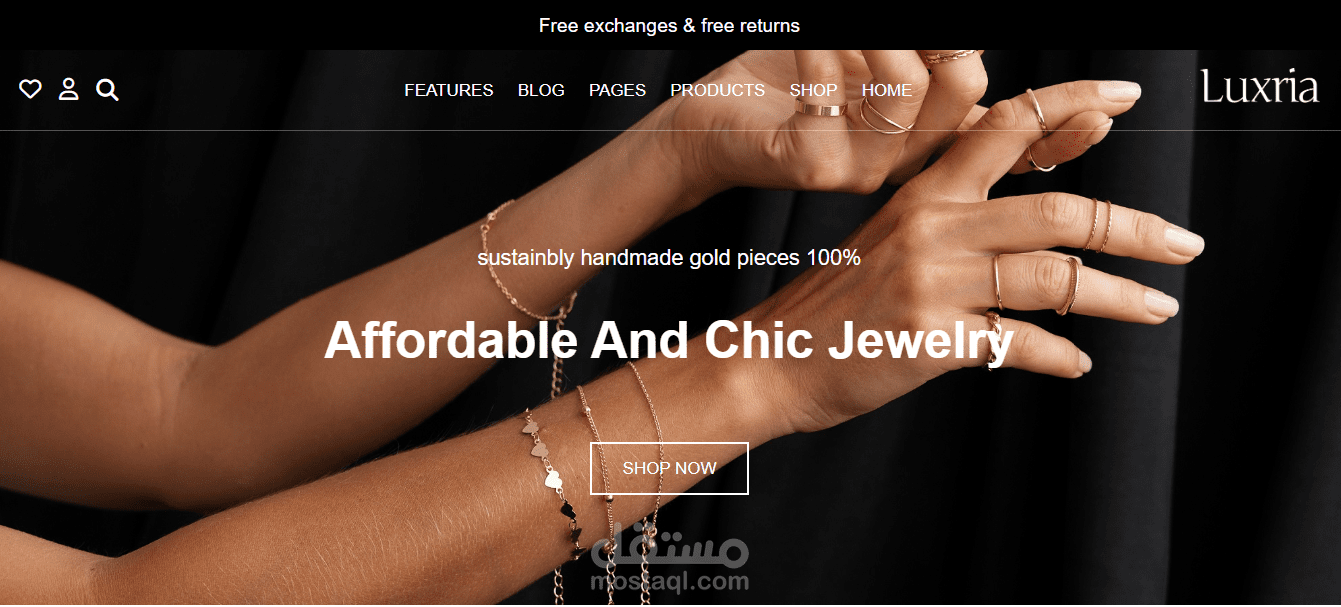Open the user account icon

(x=68, y=90)
